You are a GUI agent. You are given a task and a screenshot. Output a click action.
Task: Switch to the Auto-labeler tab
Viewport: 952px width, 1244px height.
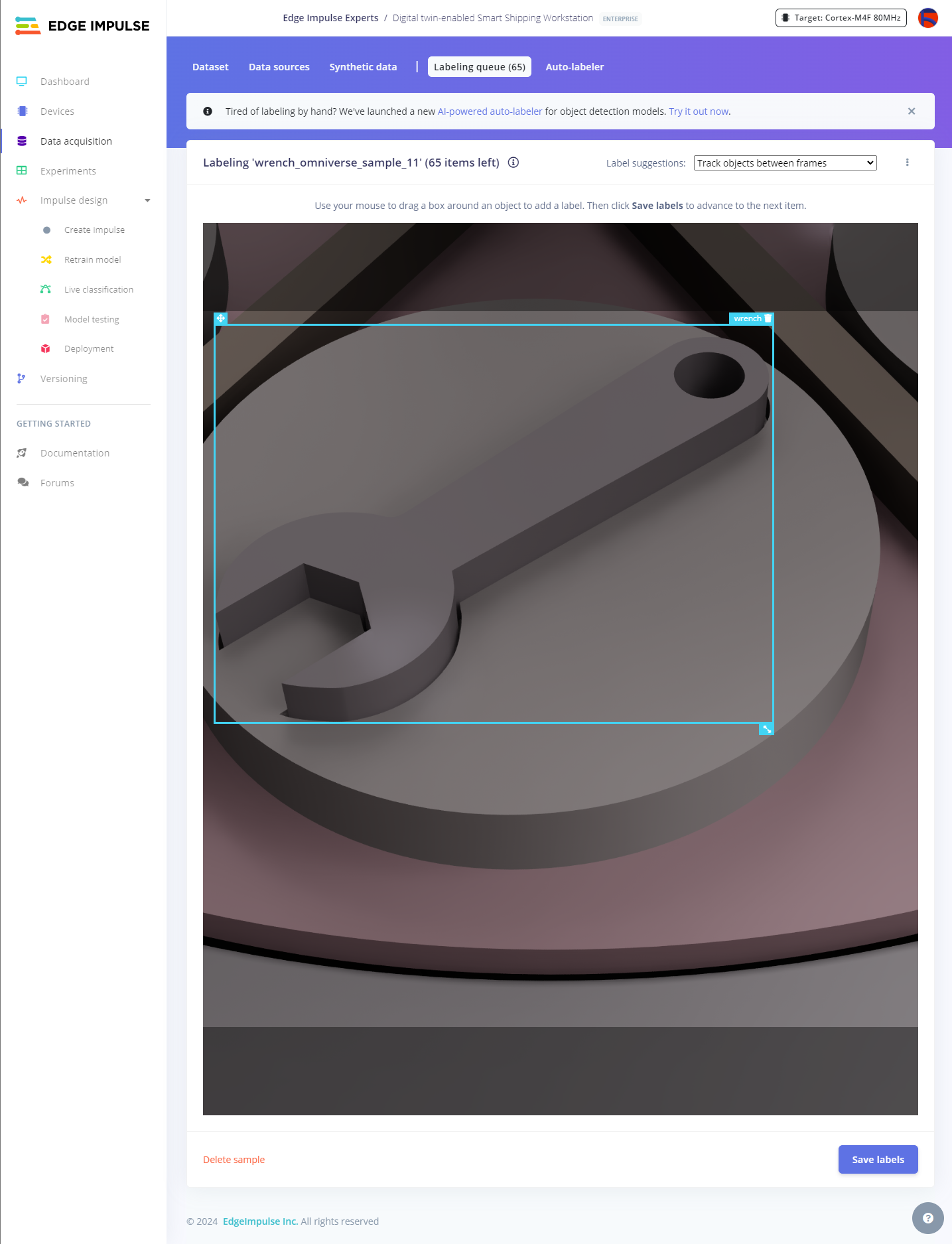575,67
